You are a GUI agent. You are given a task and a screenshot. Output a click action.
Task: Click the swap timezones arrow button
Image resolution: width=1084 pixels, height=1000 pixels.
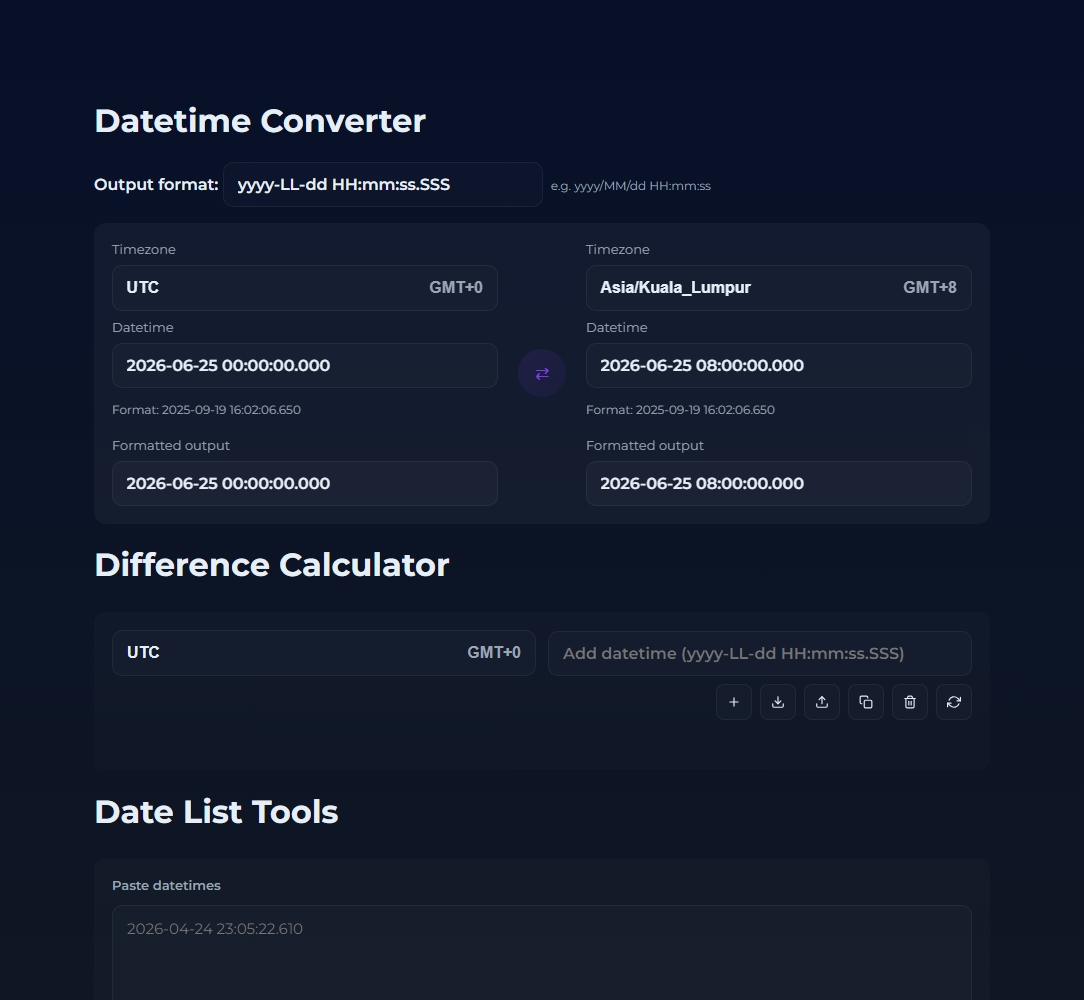542,373
